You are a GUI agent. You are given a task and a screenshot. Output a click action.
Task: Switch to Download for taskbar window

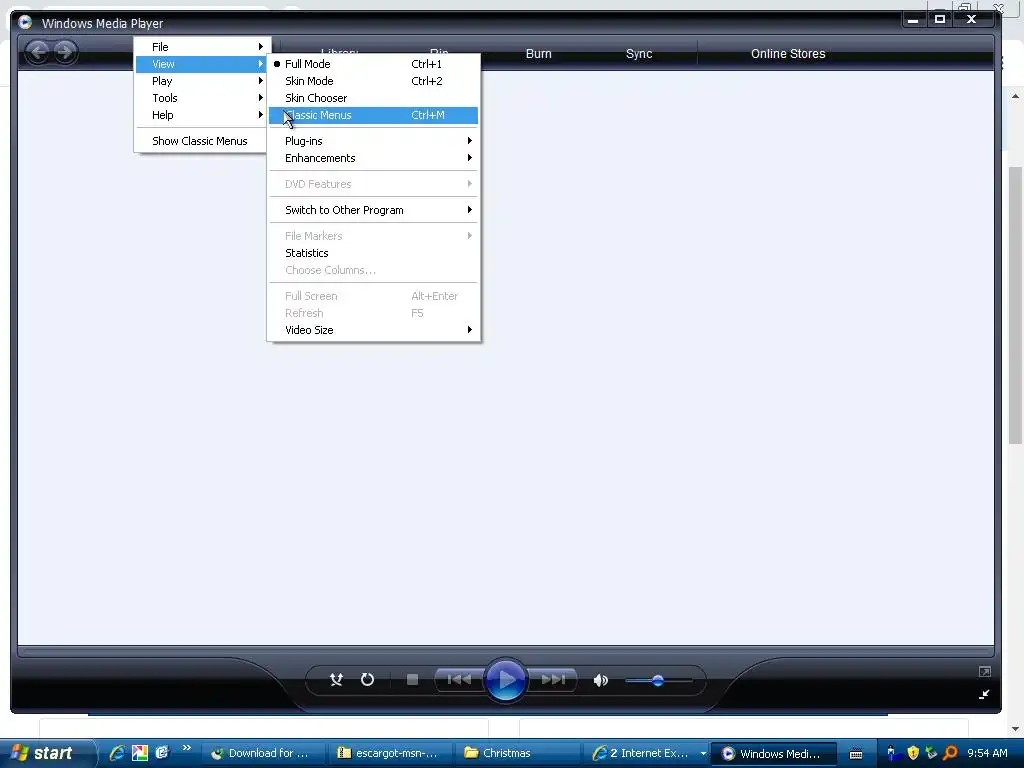pyautogui.click(x=261, y=754)
